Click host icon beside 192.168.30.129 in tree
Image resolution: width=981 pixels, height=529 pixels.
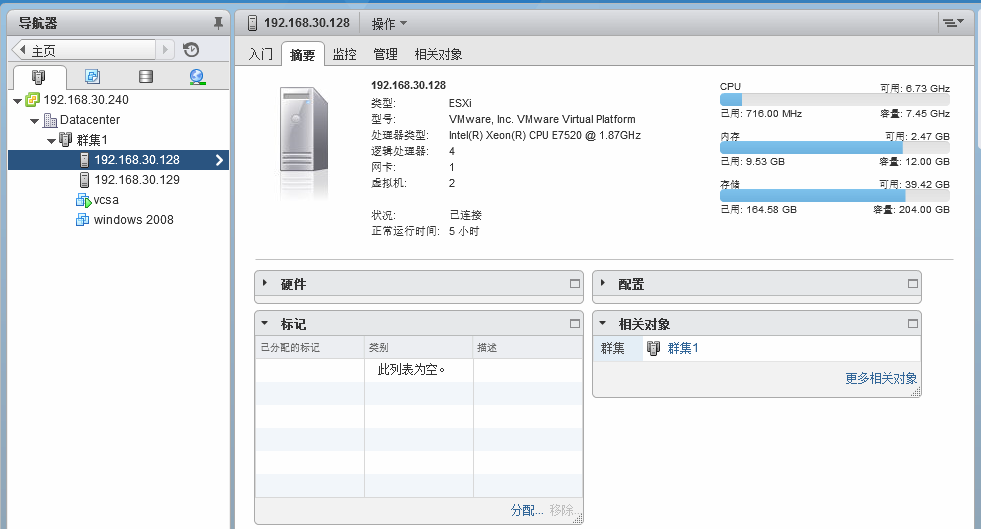click(x=84, y=179)
